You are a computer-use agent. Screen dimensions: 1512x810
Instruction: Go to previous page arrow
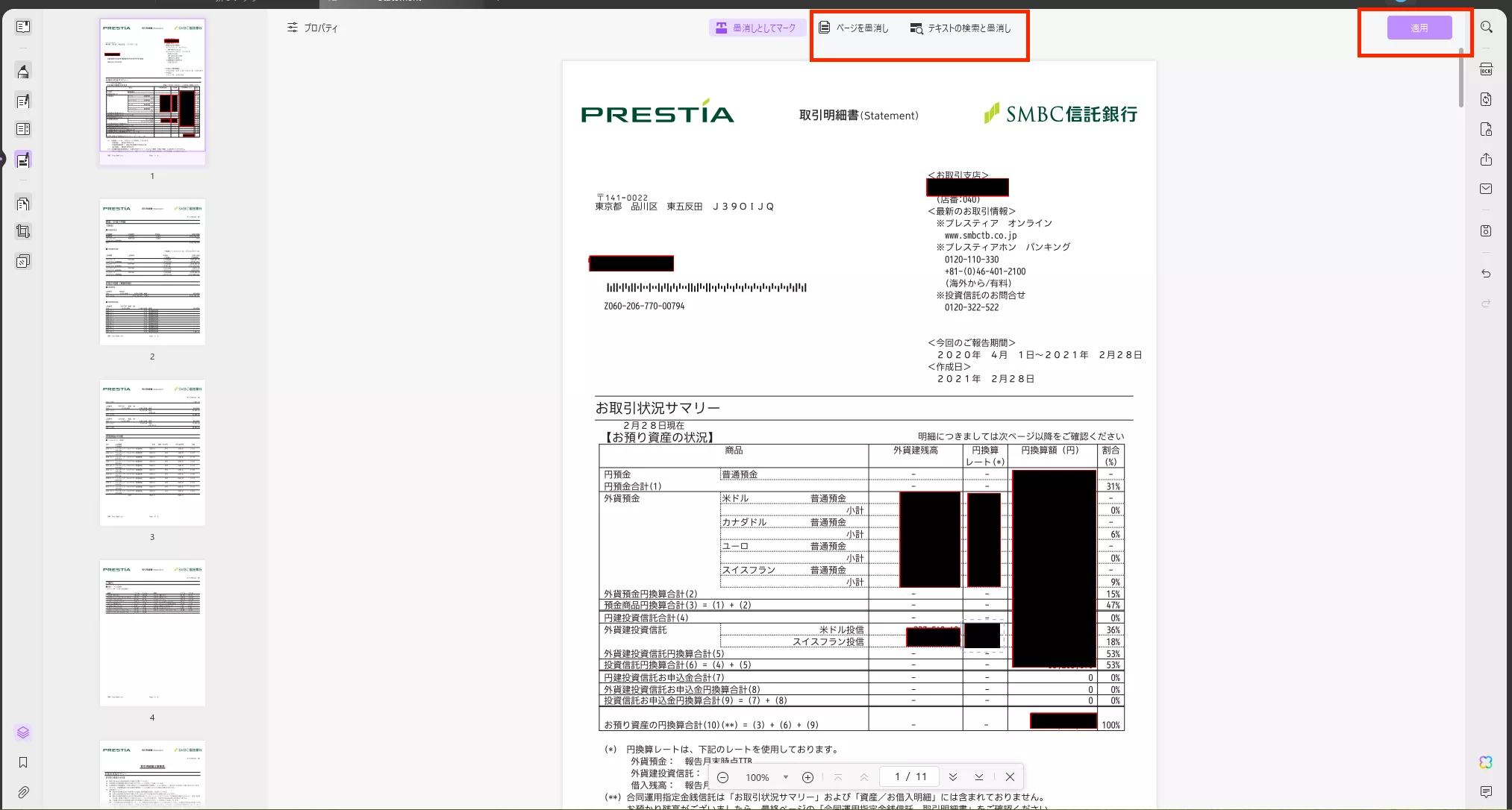[864, 777]
